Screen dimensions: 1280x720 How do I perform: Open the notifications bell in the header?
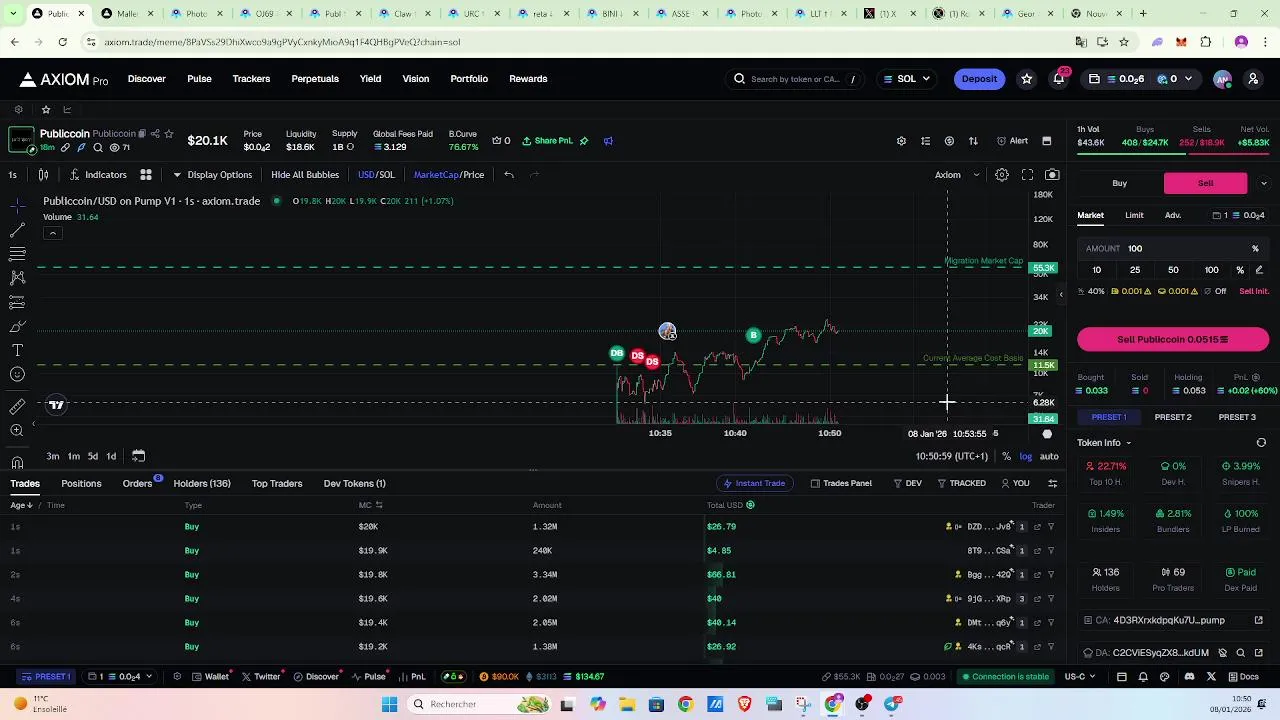[x=1058, y=79]
